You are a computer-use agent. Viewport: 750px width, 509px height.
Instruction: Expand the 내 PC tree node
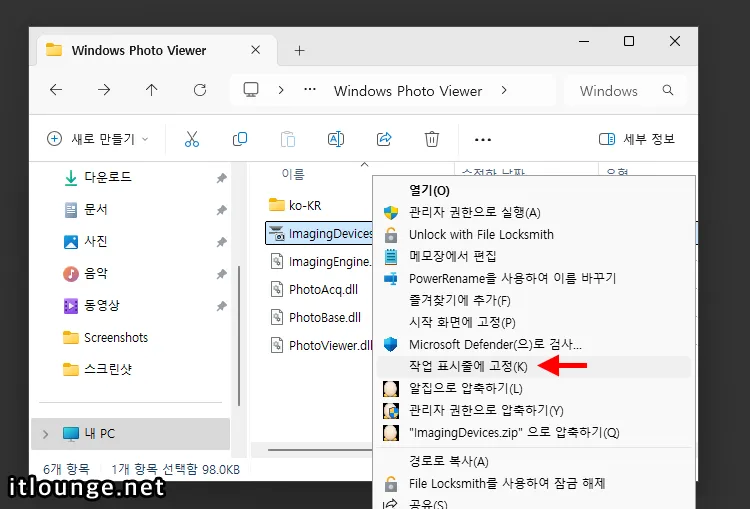45,434
